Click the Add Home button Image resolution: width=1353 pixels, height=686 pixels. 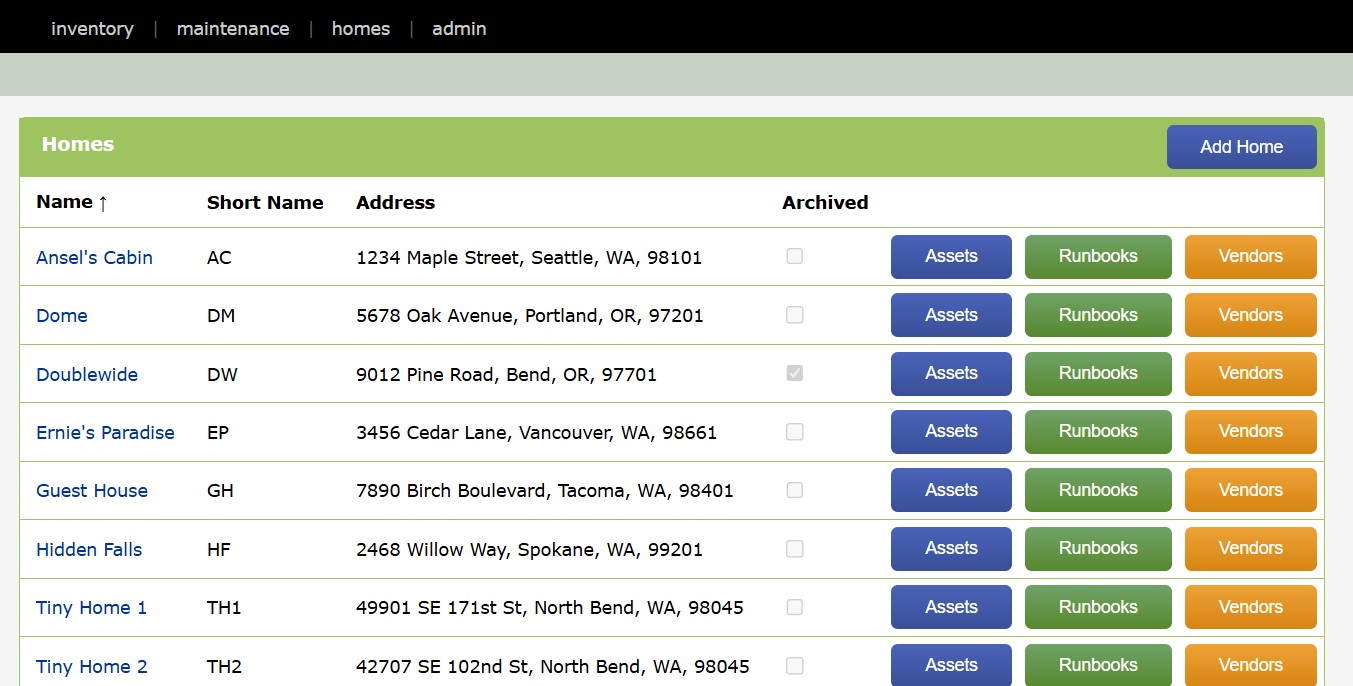1241,147
